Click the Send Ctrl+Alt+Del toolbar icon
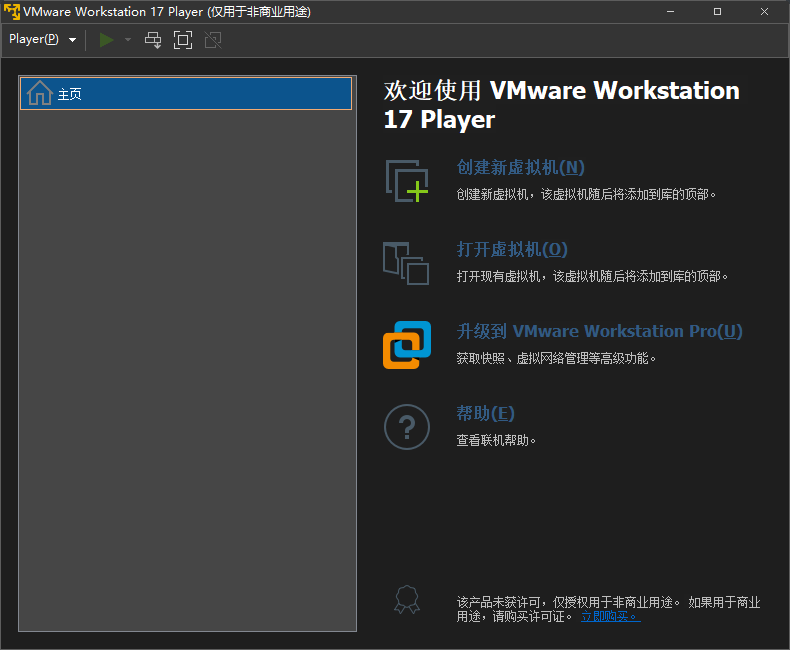The width and height of the screenshot is (790, 650). [x=153, y=39]
